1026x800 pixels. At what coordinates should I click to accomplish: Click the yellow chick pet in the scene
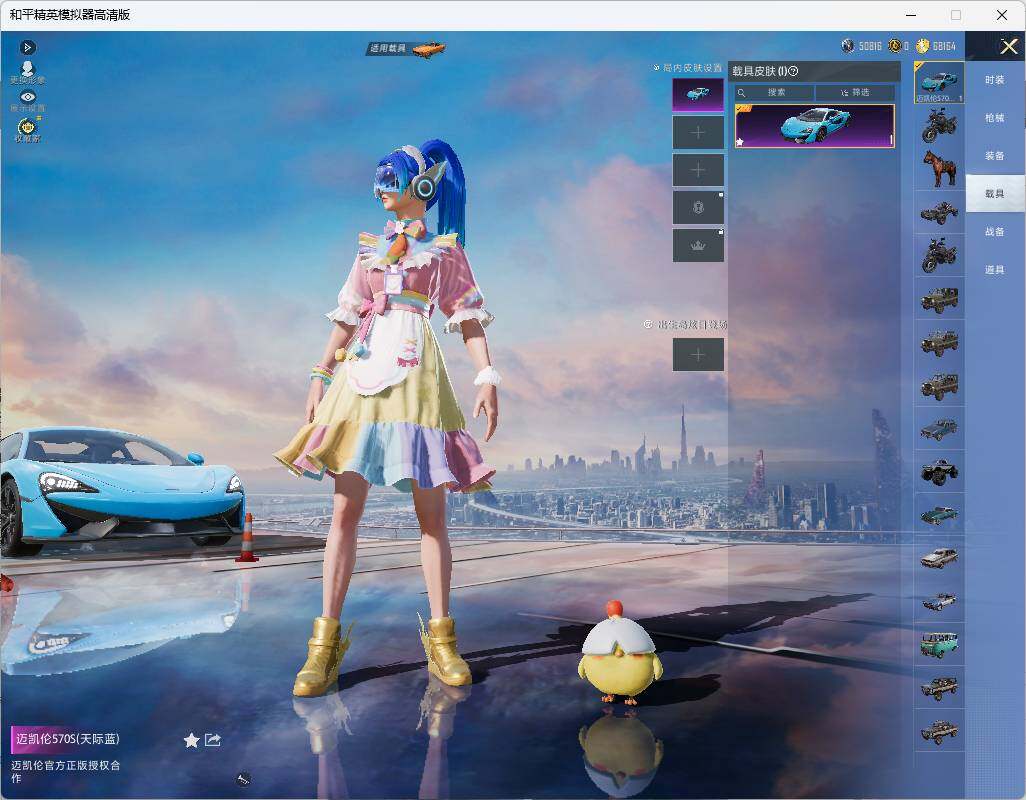coord(619,653)
